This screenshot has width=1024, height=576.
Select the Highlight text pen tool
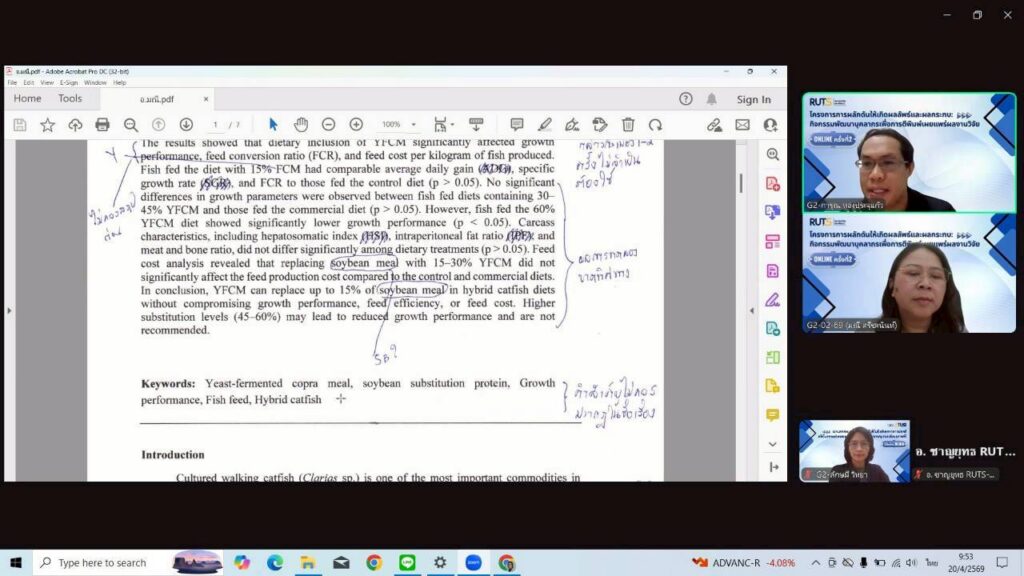545,125
